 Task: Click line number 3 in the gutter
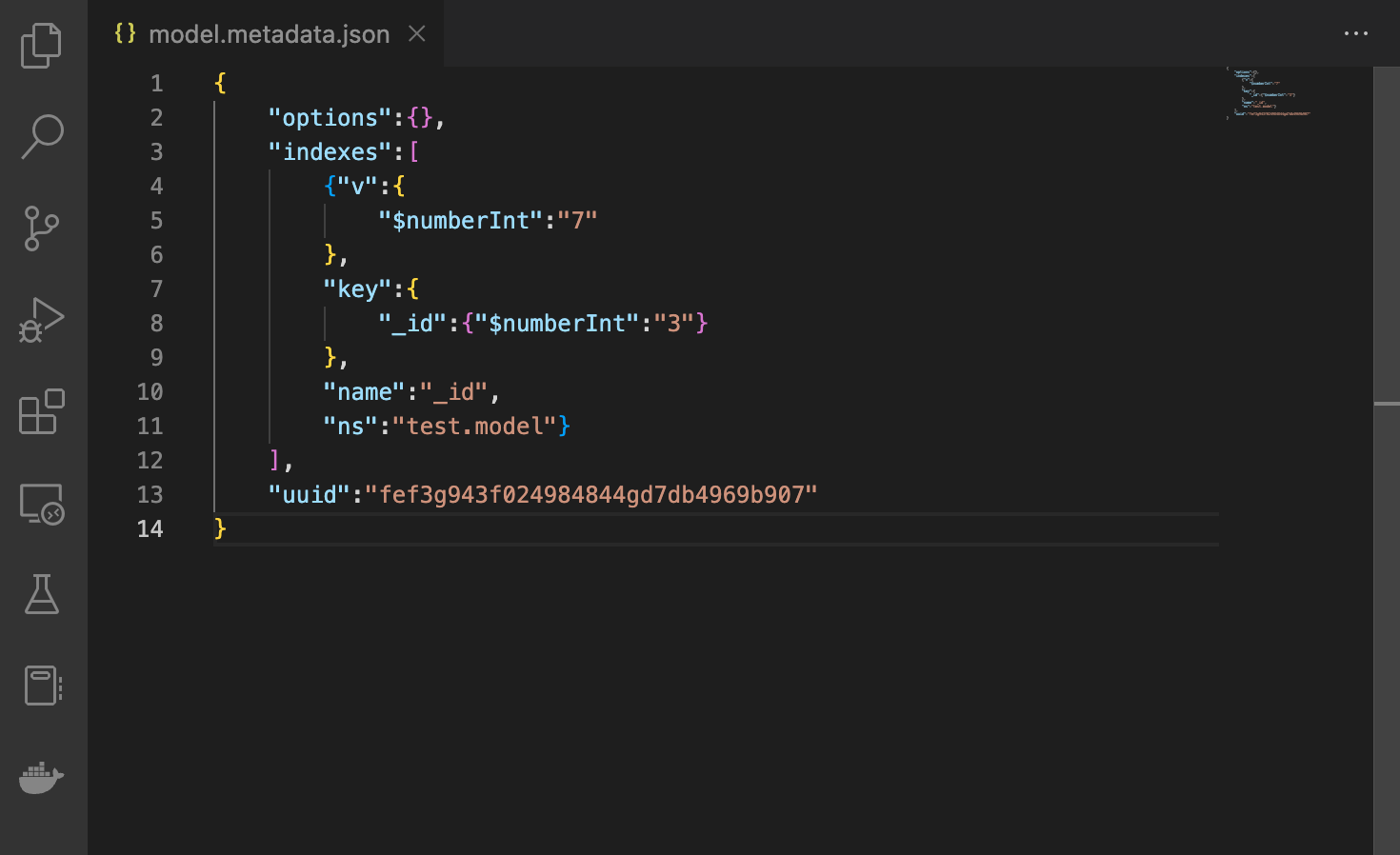(156, 152)
